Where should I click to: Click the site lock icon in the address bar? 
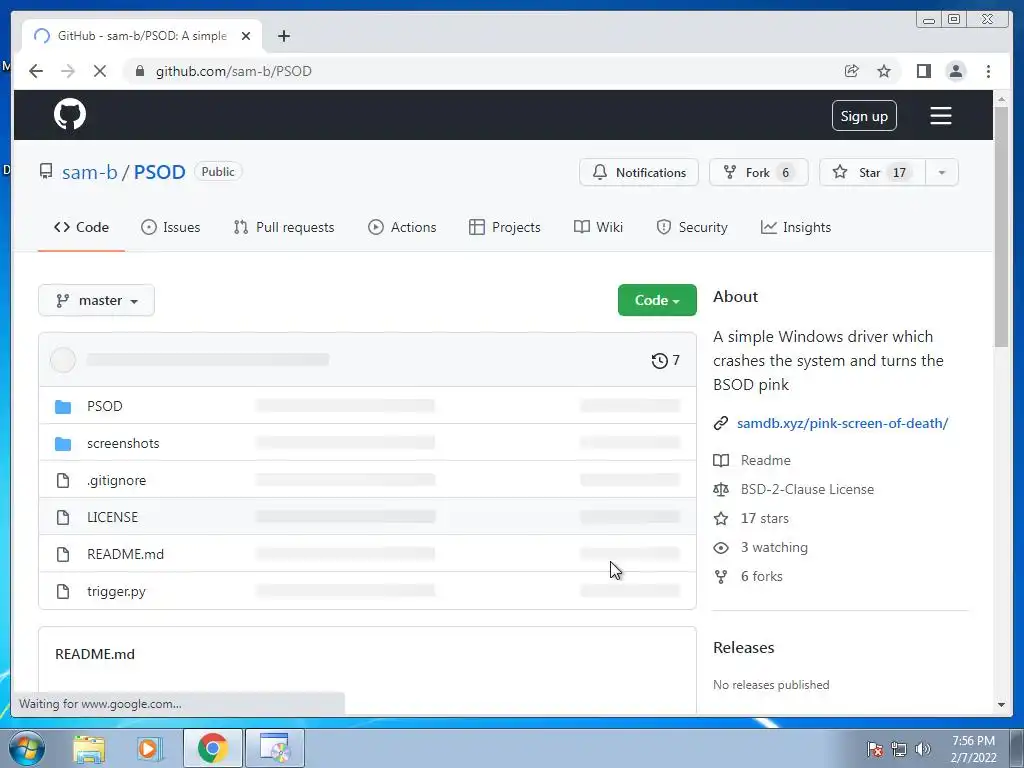139,71
